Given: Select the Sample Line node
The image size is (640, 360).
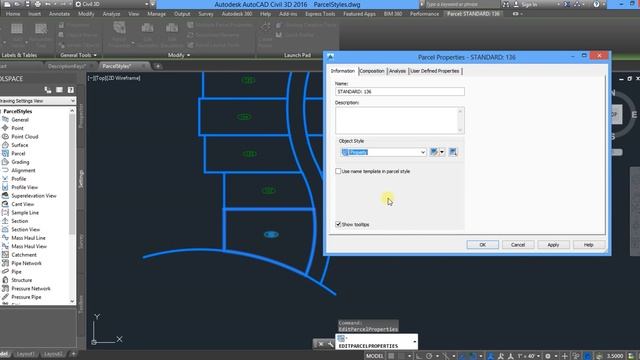Looking at the screenshot, I should (x=25, y=213).
